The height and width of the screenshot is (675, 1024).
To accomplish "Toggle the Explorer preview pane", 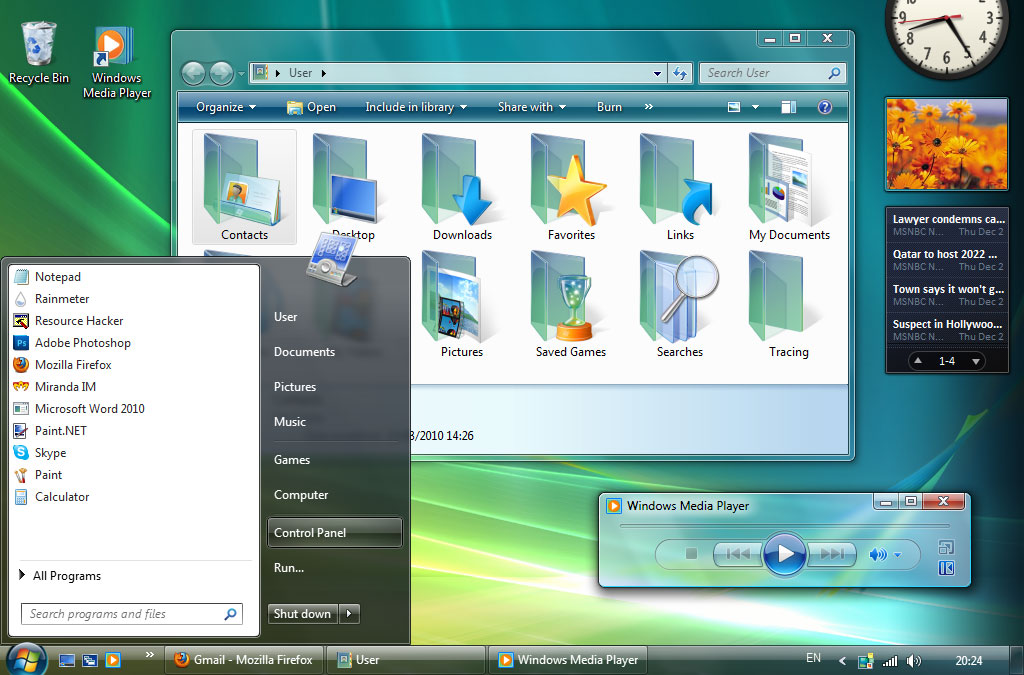I will click(x=789, y=107).
